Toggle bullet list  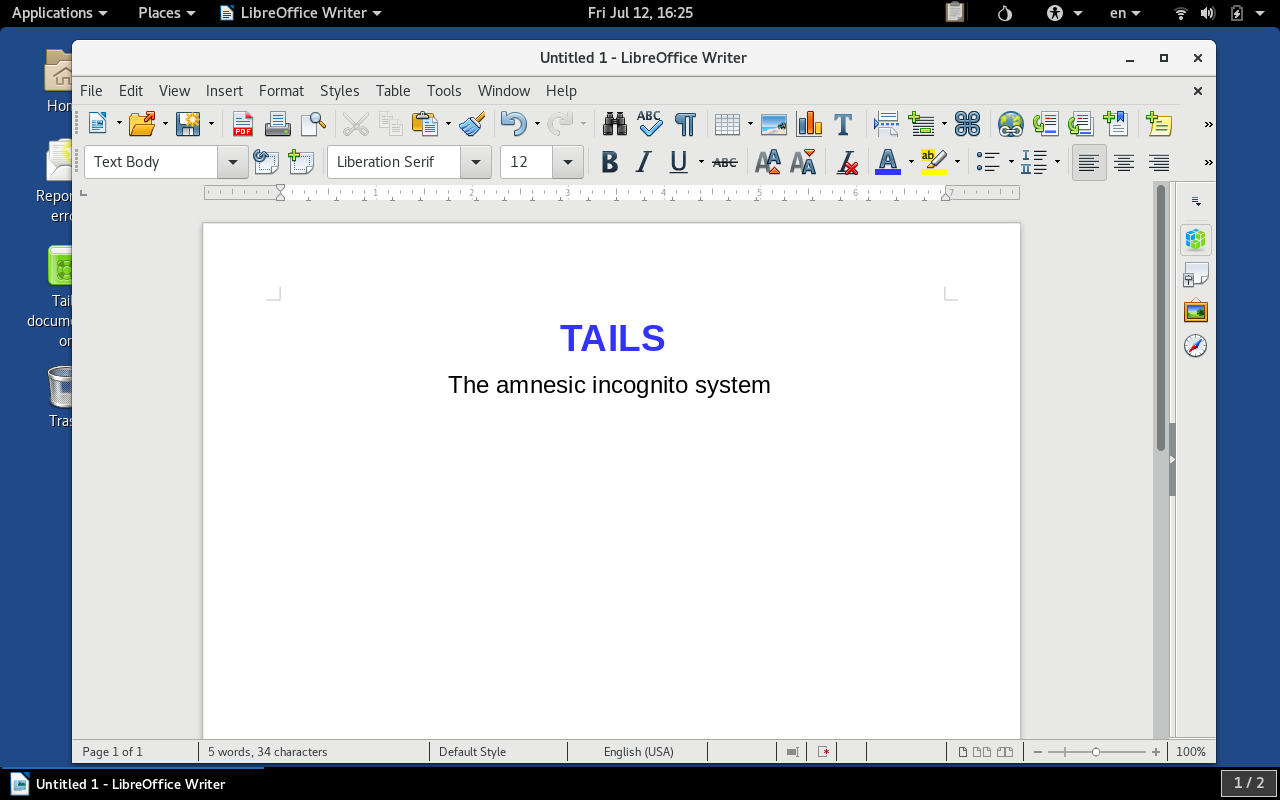pyautogui.click(x=988, y=162)
